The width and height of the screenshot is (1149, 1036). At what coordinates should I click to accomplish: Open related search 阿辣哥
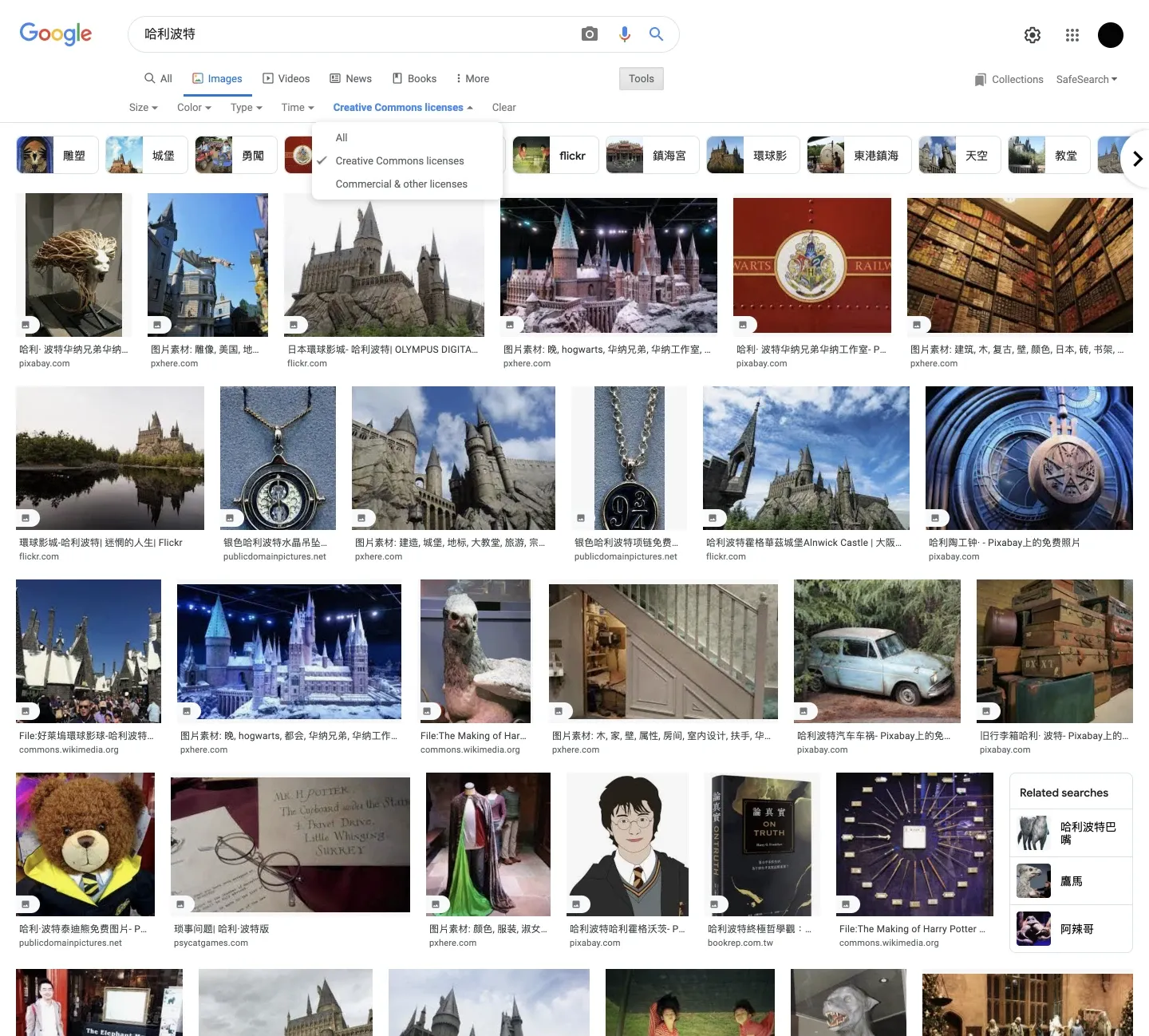pyautogui.click(x=1071, y=929)
